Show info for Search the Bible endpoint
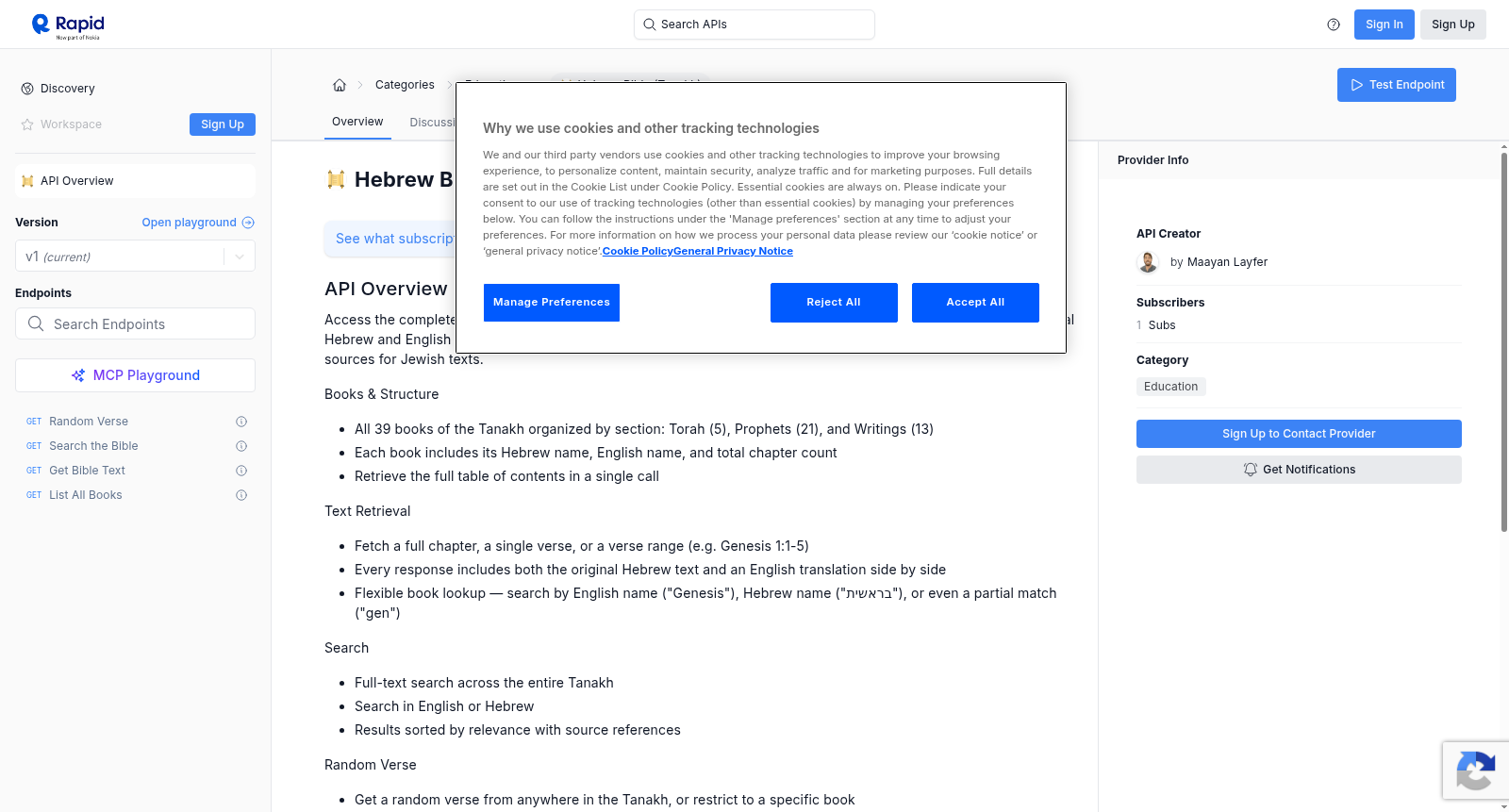The width and height of the screenshot is (1509, 812). pos(241,446)
